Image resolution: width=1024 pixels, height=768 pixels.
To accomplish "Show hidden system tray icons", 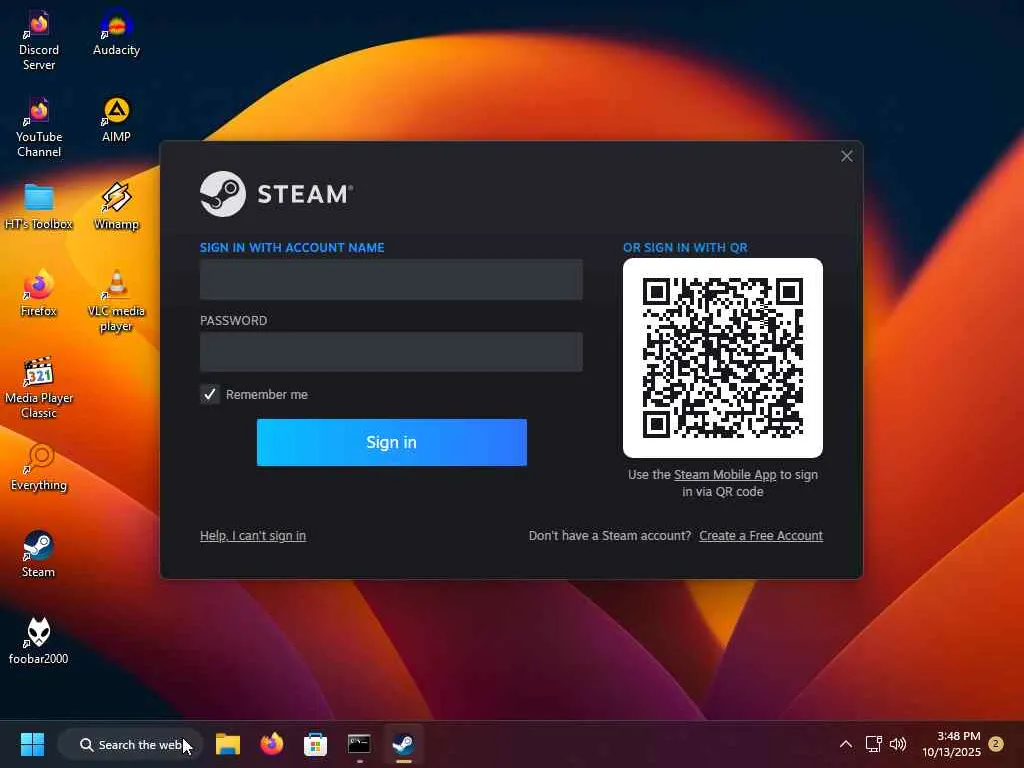I will pyautogui.click(x=846, y=744).
